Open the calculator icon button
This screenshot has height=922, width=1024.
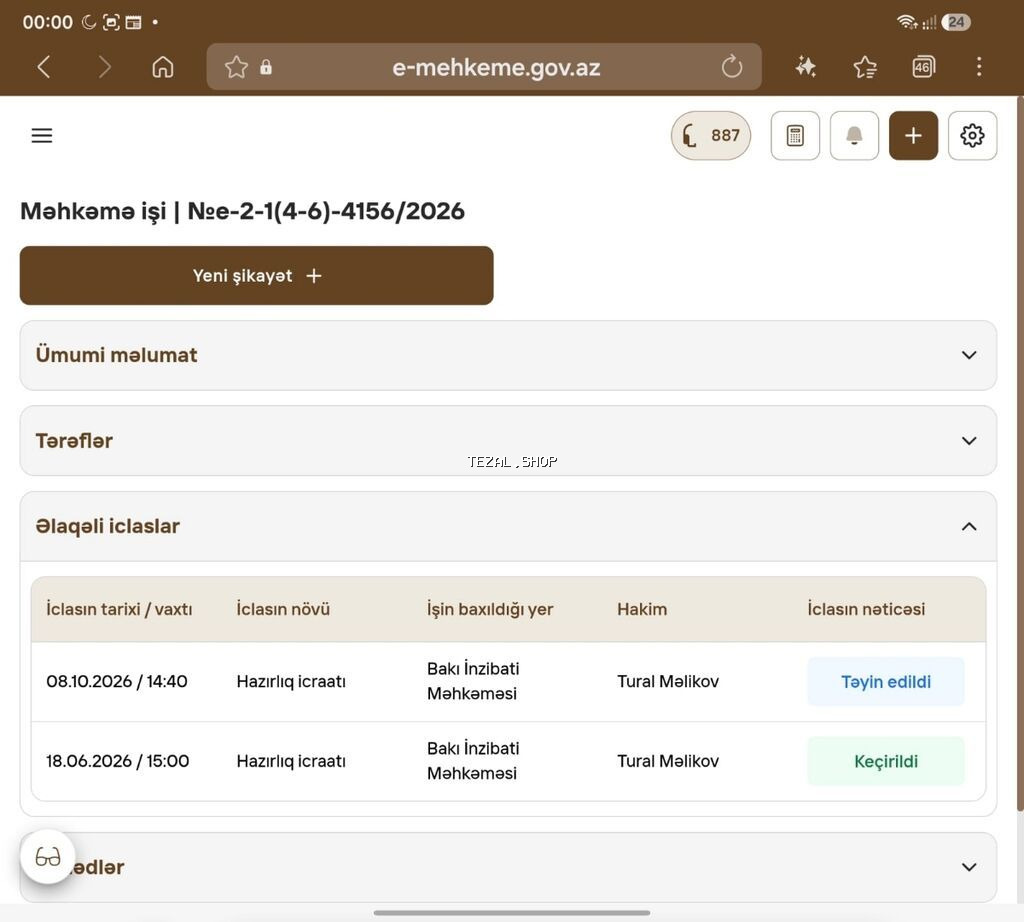[x=795, y=135]
